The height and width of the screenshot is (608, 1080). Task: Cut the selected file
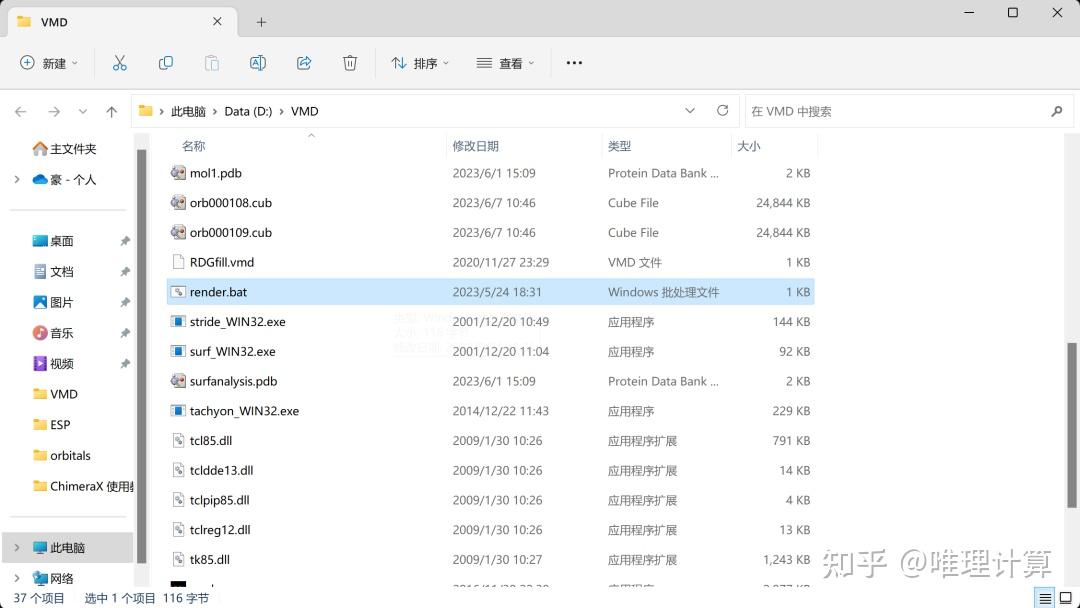[120, 62]
